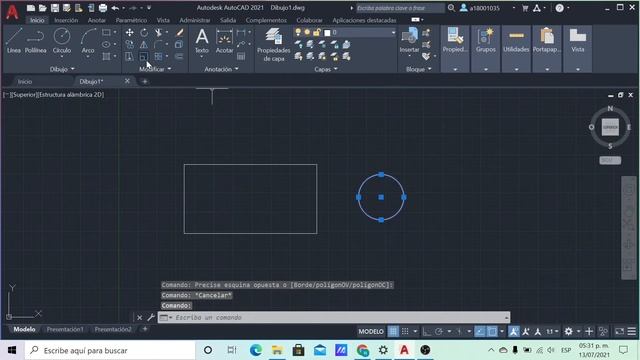This screenshot has width=640, height=360.
Task: Open the Insertar ribbon tab
Action: [66, 20]
